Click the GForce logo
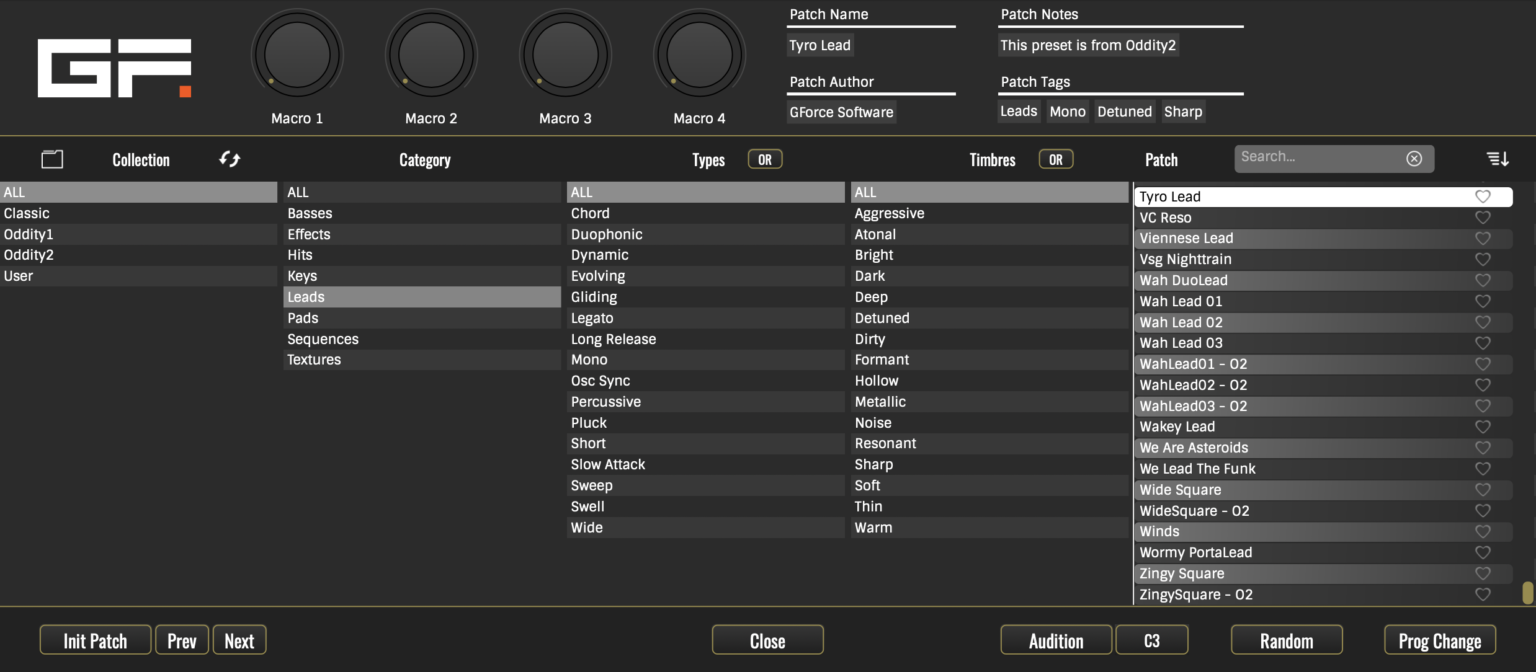This screenshot has width=1536, height=672. pyautogui.click(x=113, y=67)
